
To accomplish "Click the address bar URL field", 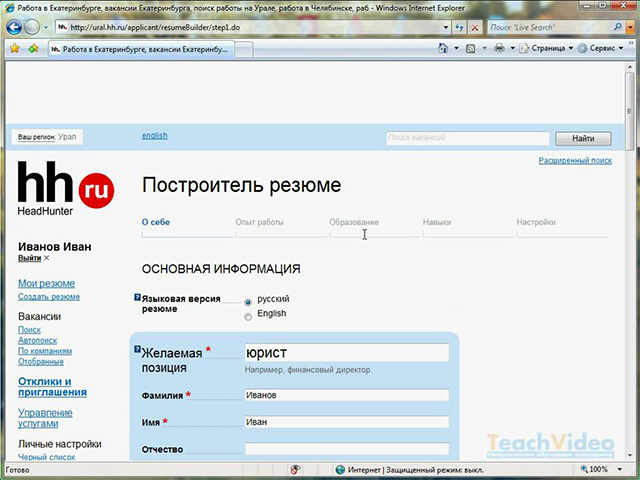I will click(x=249, y=27).
